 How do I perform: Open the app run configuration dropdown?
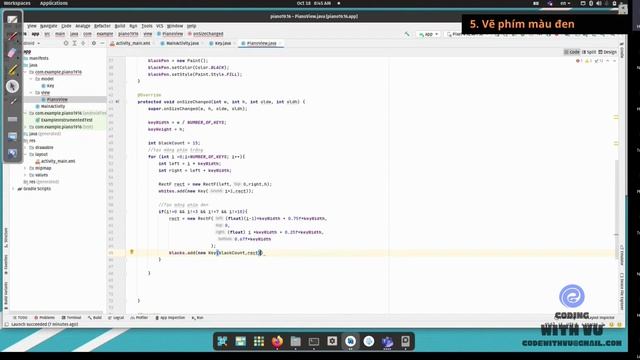point(429,34)
